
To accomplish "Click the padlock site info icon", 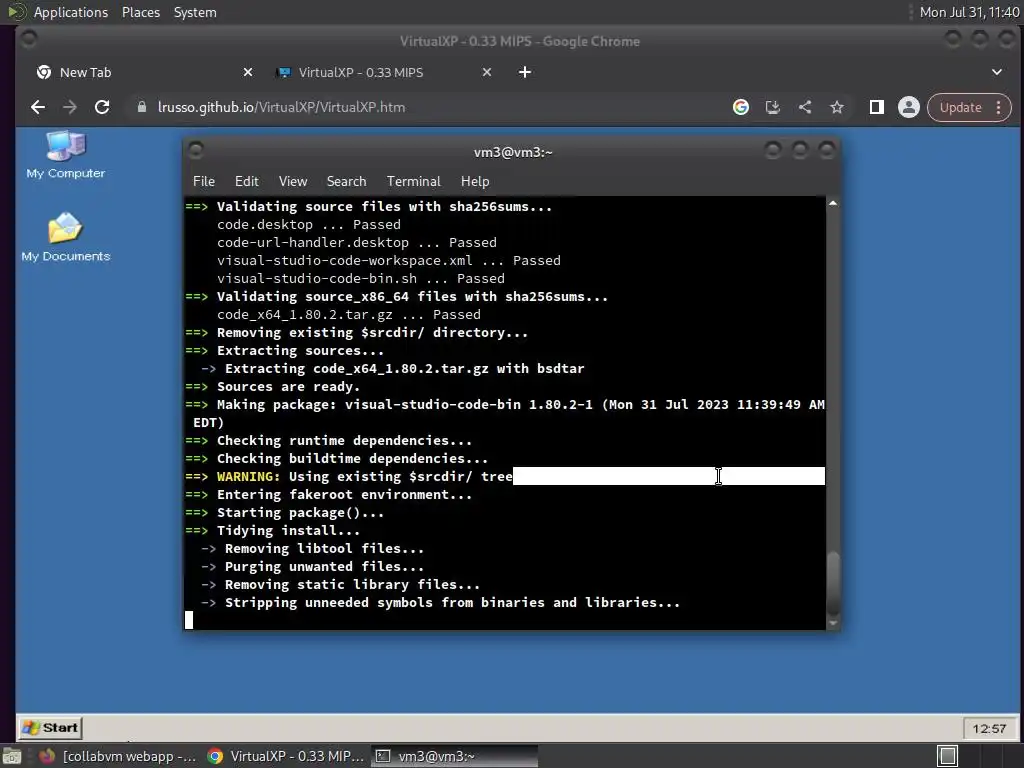I will click(x=142, y=106).
